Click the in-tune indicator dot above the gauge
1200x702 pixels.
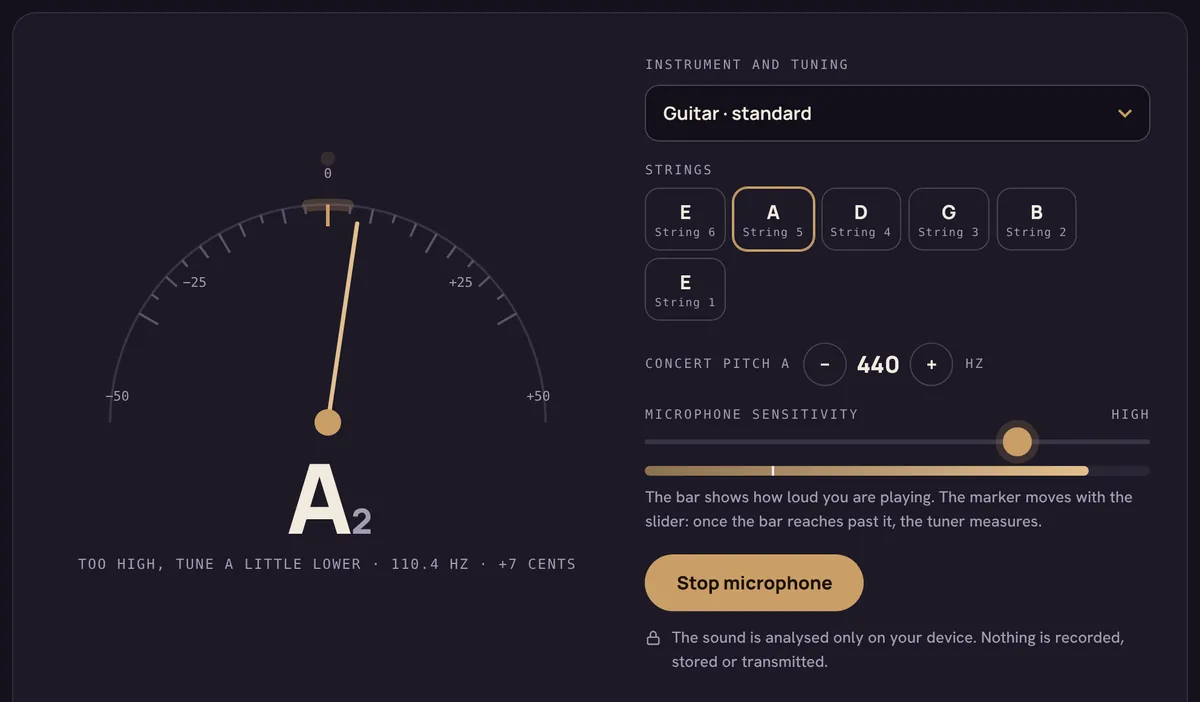pos(327,159)
